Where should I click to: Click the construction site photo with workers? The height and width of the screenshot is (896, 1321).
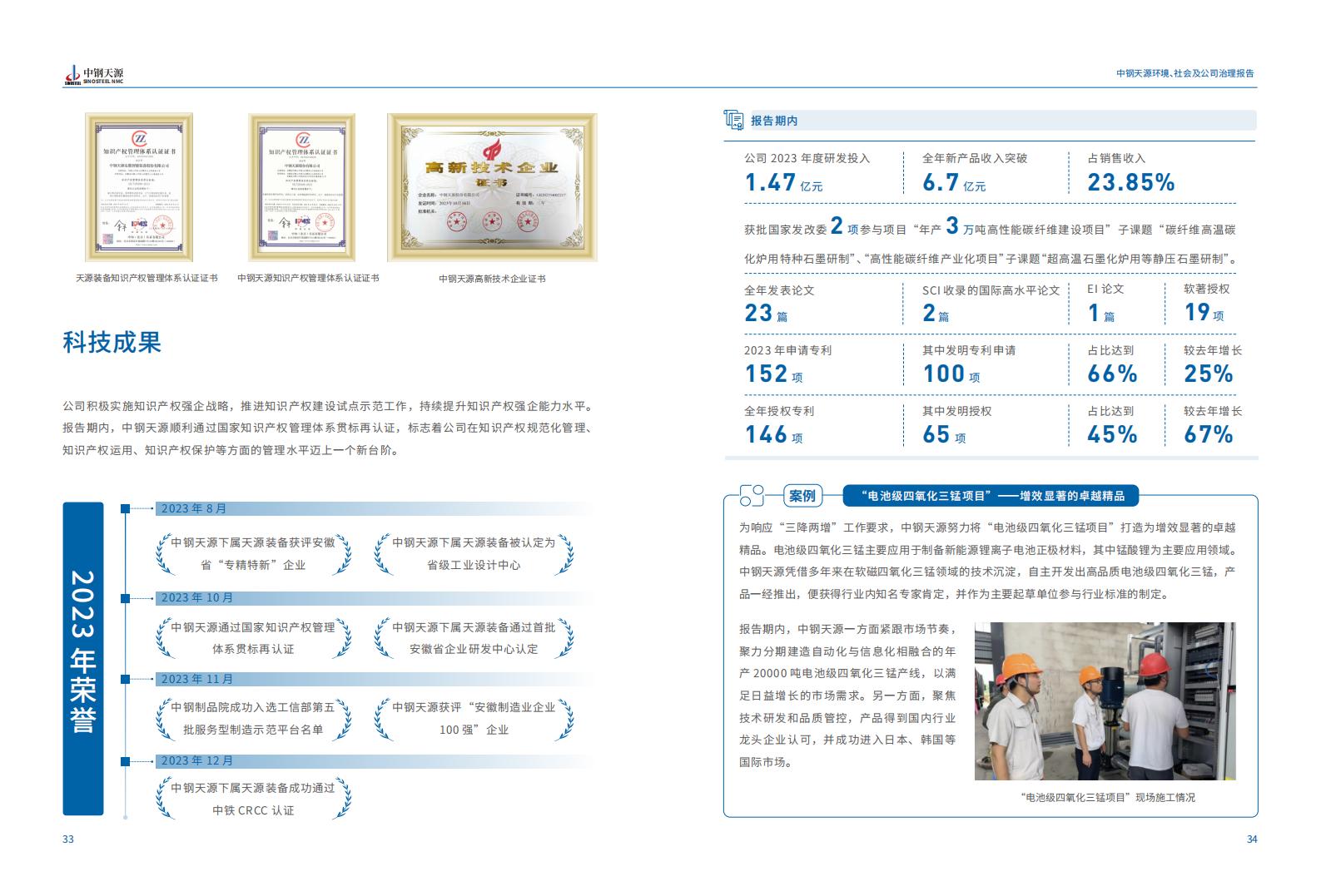pyautogui.click(x=1105, y=700)
